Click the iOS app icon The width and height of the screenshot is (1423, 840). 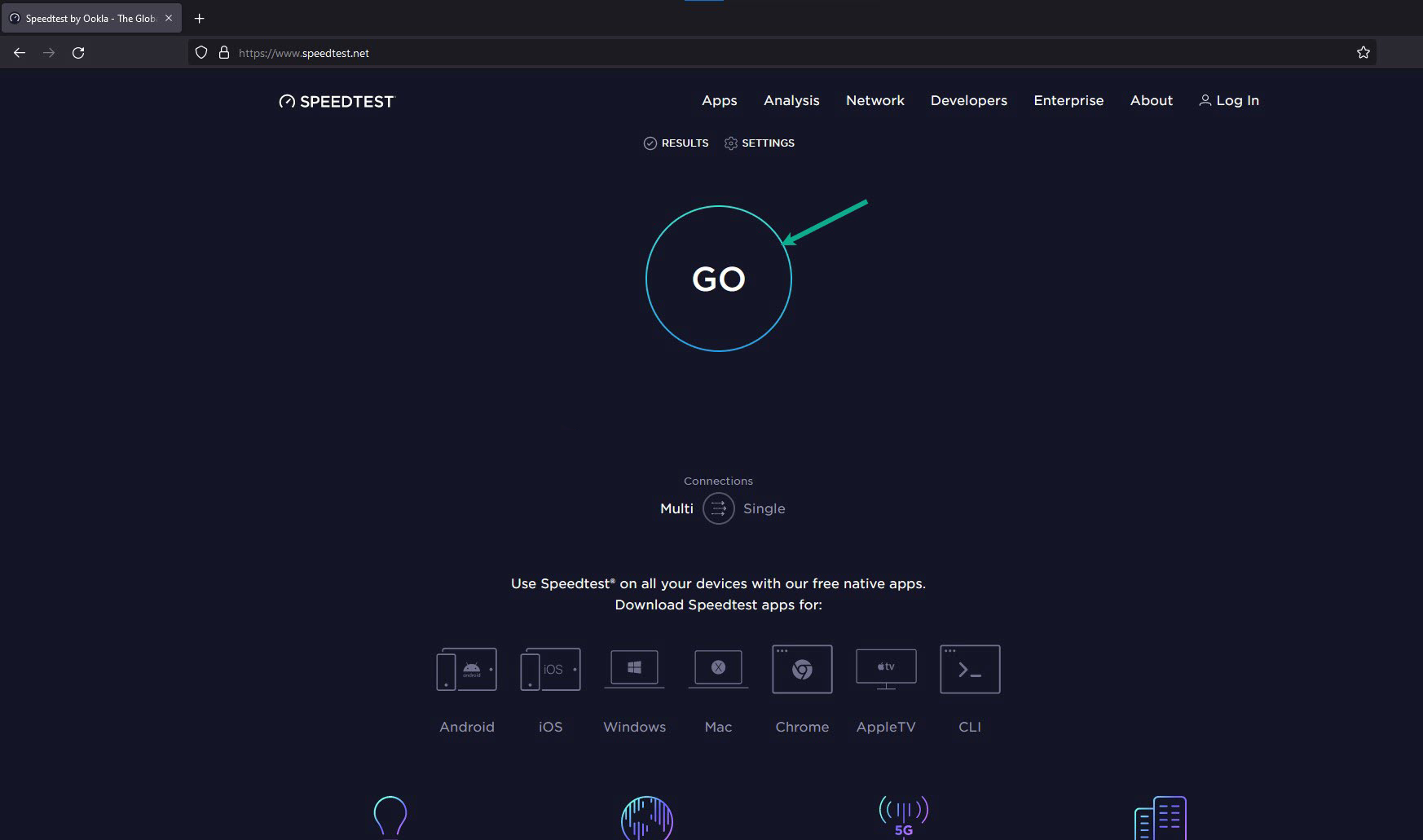[x=550, y=670]
